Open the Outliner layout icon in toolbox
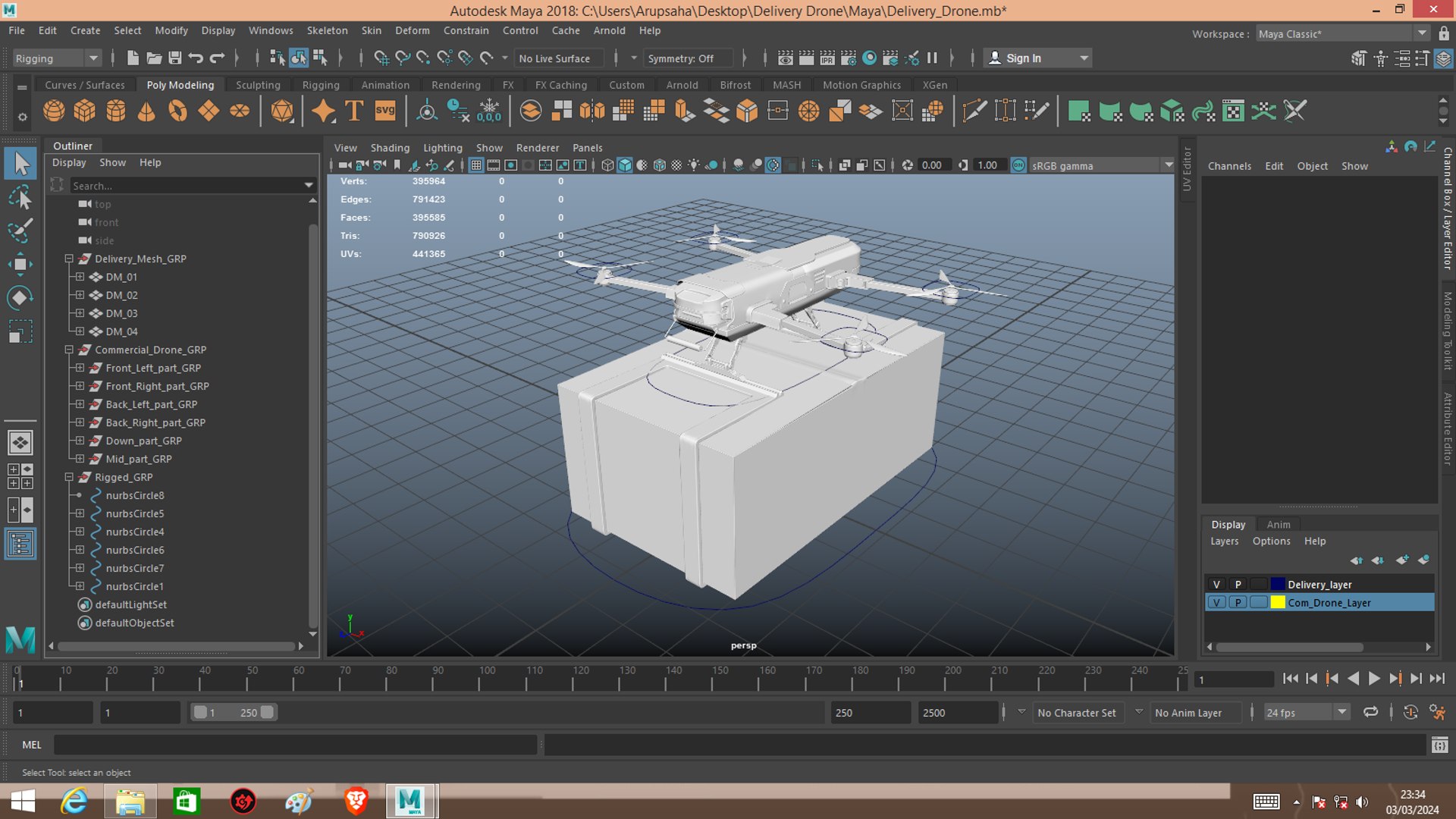Image resolution: width=1456 pixels, height=819 pixels. coord(20,544)
